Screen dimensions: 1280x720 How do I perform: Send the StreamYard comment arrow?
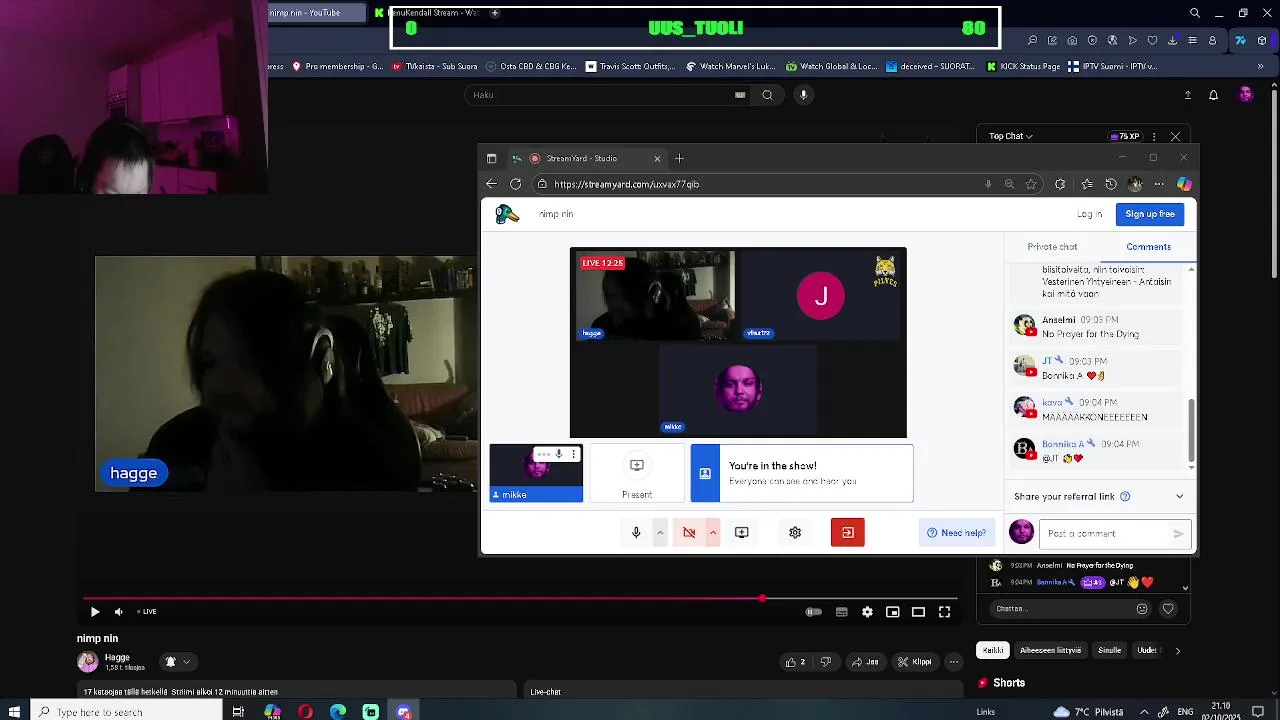[x=1179, y=534]
